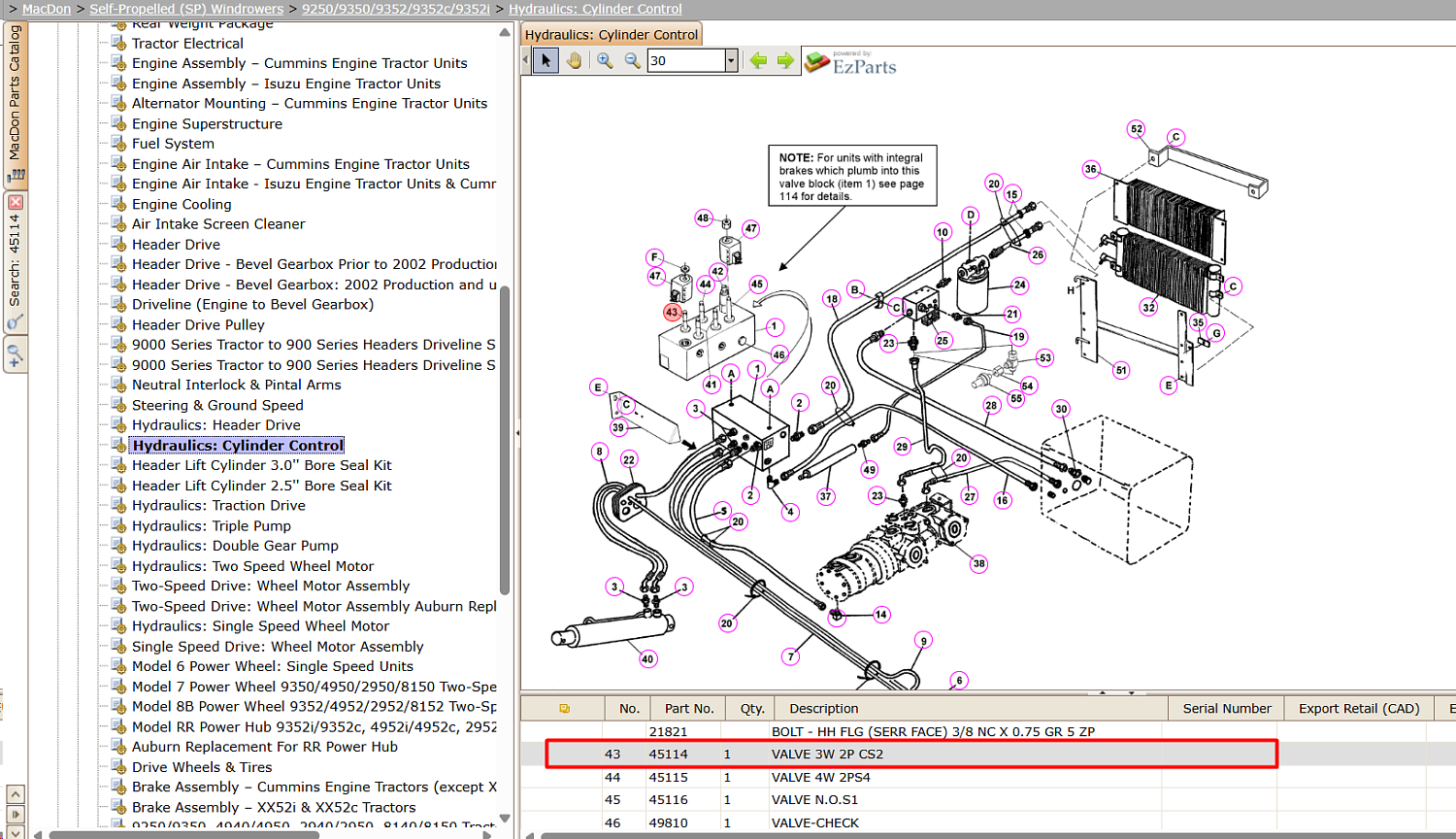Open Driveline (Engine to Bevel Gearbox) item
The width and height of the screenshot is (1456, 839).
point(252,304)
